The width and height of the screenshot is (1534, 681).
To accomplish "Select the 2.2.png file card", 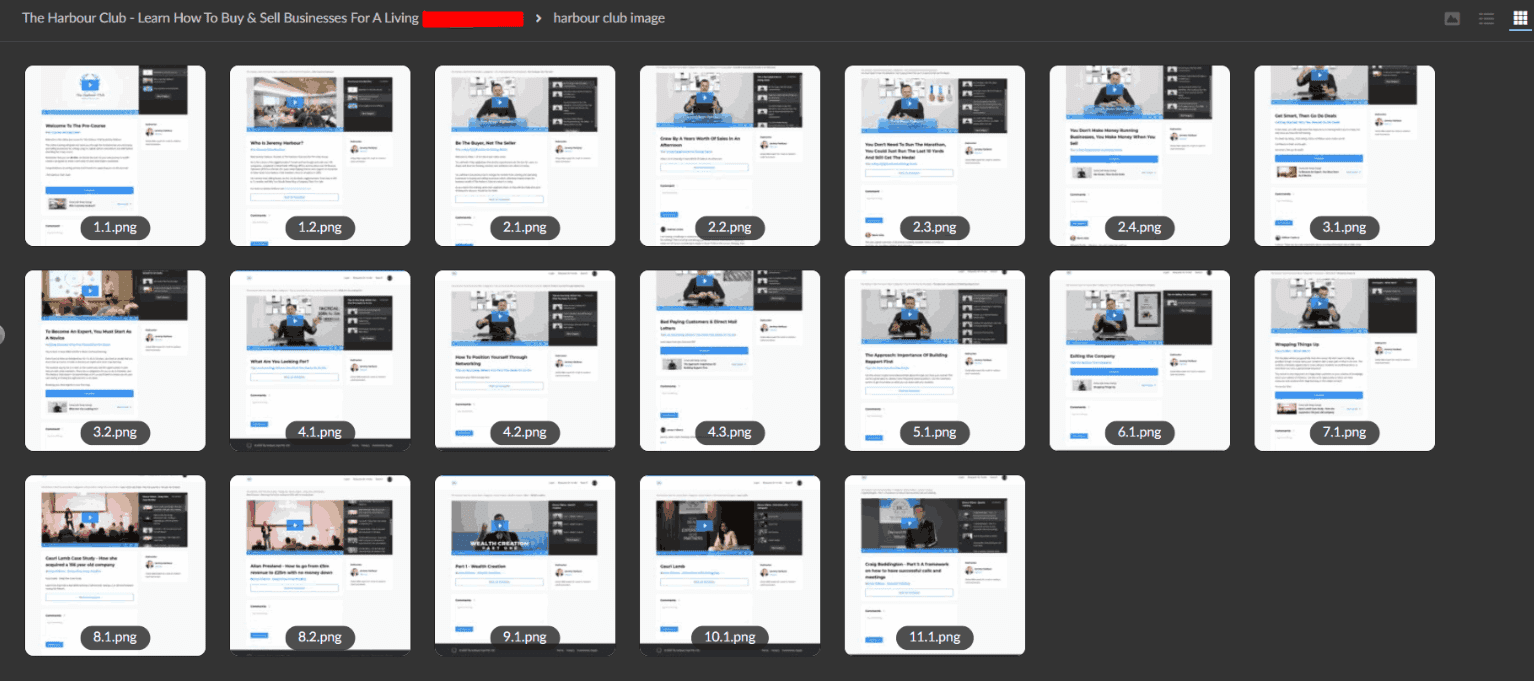I will coord(730,155).
